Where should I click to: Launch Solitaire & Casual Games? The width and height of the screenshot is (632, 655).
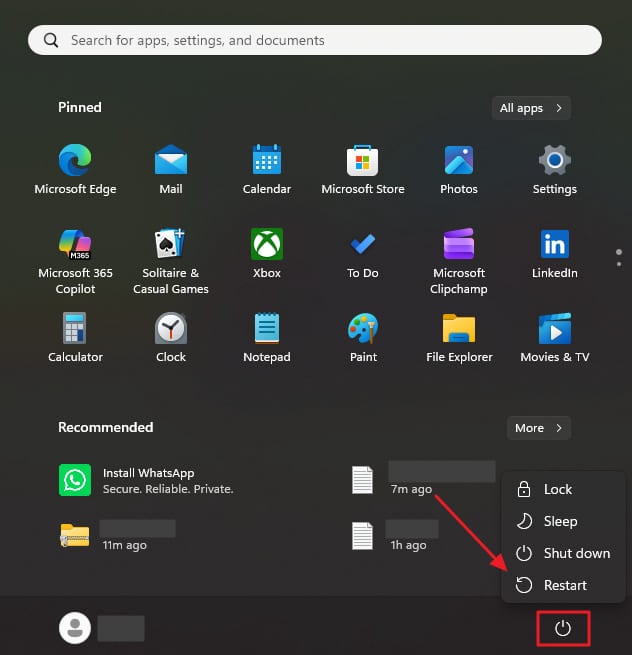point(171,261)
